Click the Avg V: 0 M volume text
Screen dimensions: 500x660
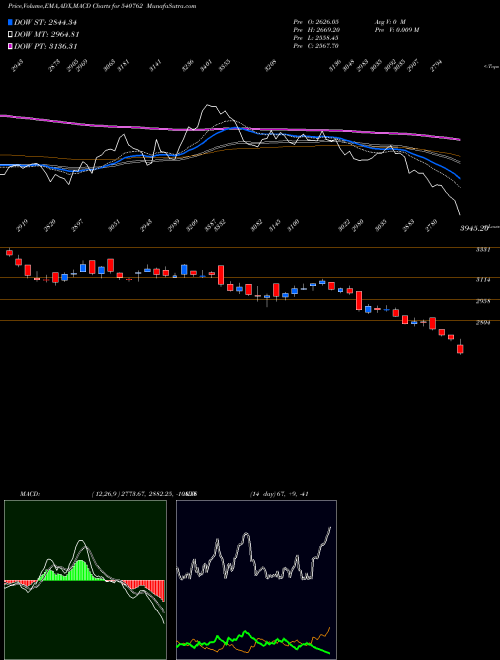(389, 22)
